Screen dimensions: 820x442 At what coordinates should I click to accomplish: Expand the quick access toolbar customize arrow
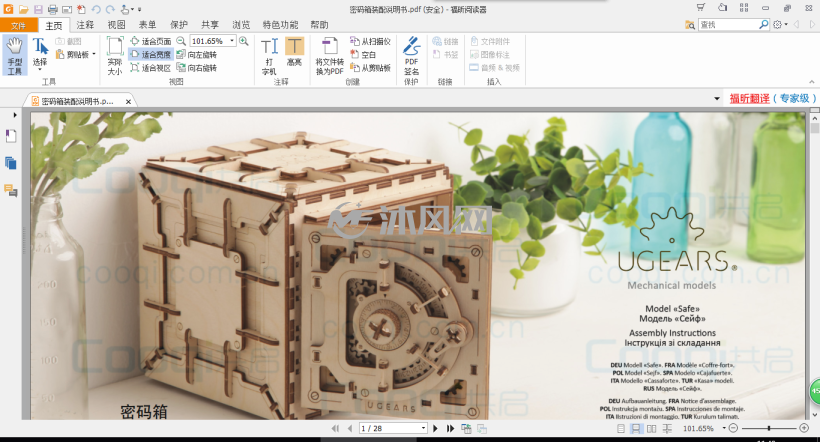140,9
